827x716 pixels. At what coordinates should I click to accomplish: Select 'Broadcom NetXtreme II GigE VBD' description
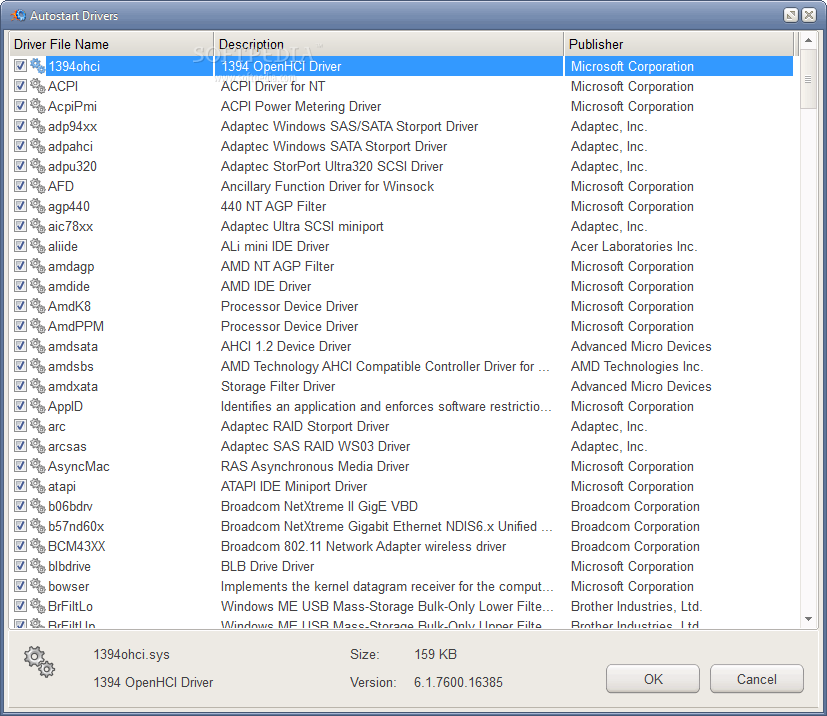(319, 506)
